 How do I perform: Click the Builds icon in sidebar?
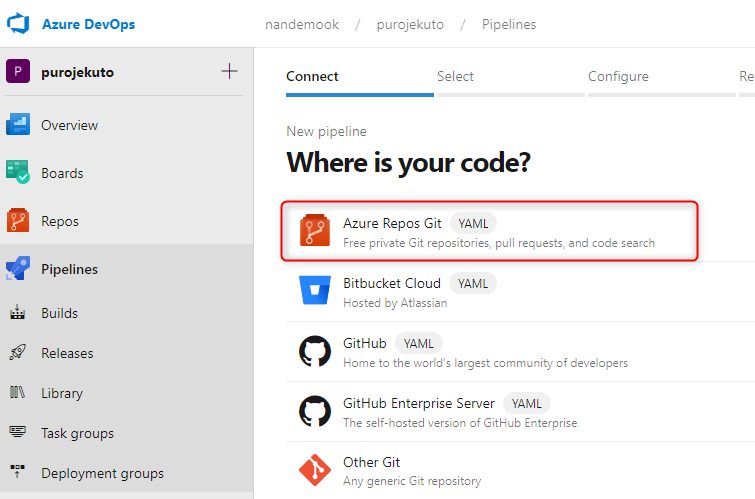(18, 313)
